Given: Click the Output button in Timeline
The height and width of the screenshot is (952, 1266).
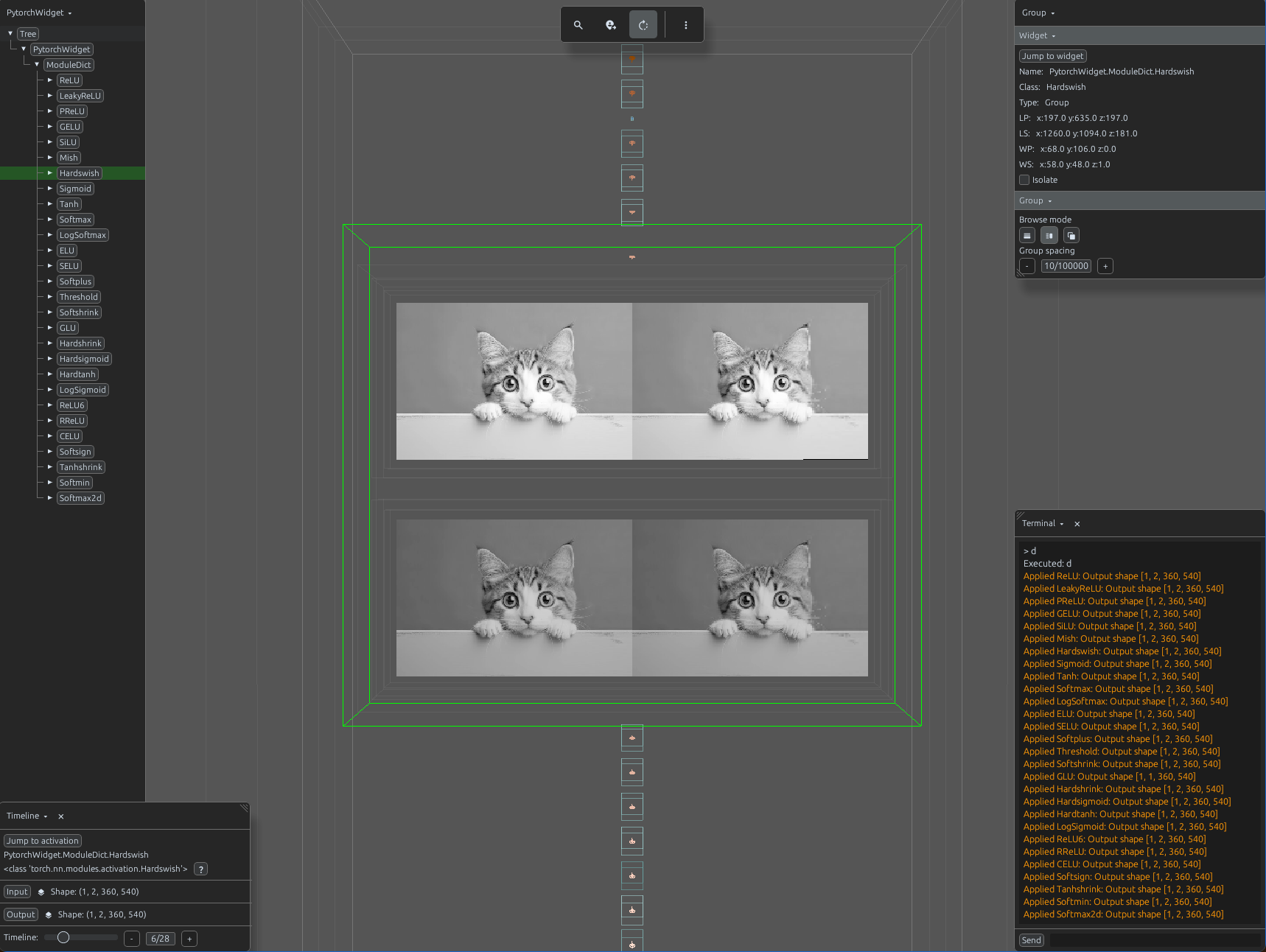Looking at the screenshot, I should (21, 914).
